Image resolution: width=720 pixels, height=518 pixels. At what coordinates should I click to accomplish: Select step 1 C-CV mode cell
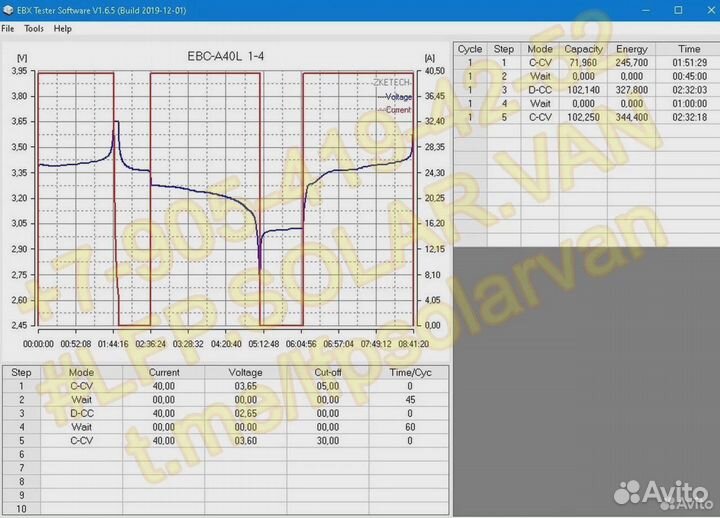coord(81,386)
